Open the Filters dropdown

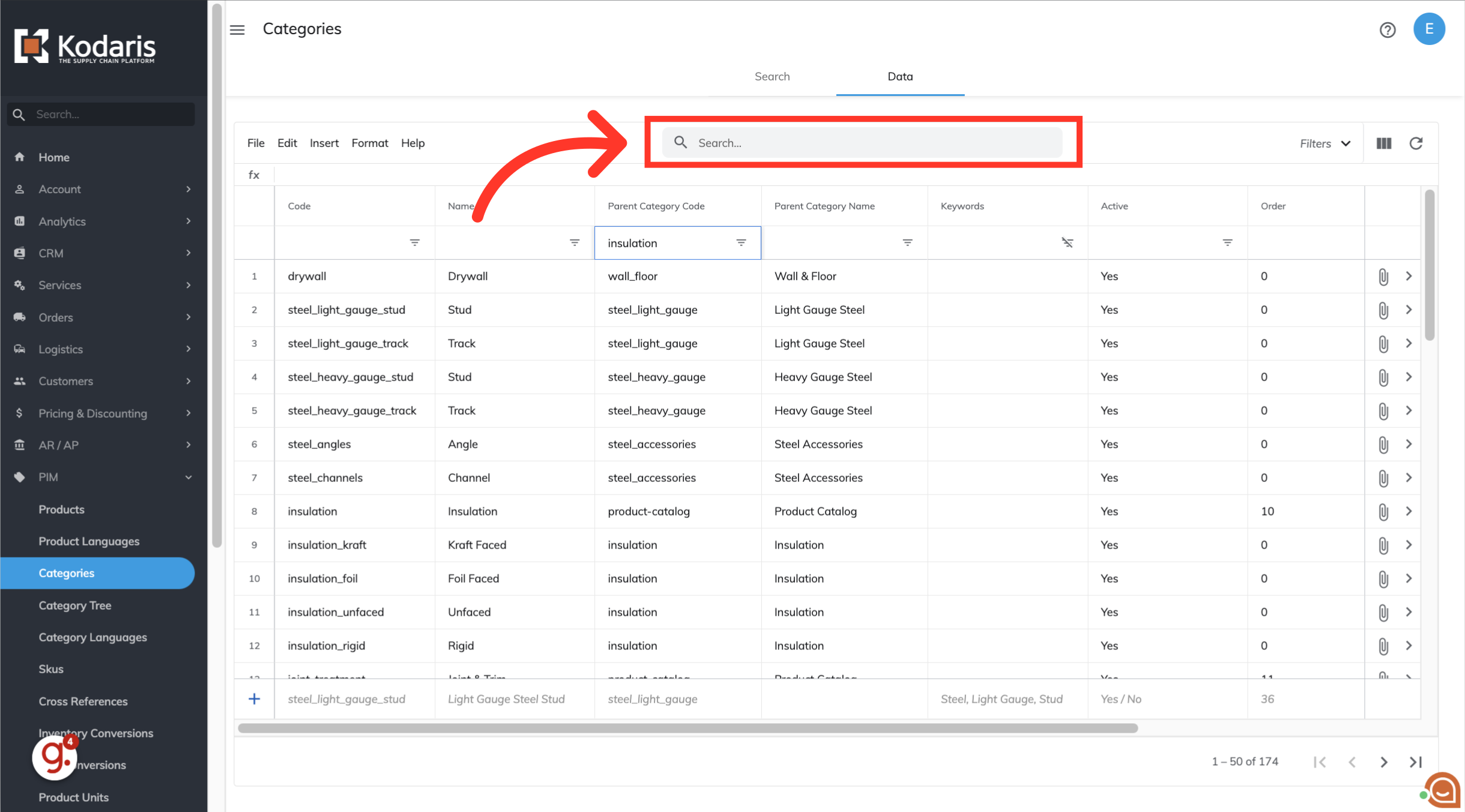coord(1325,143)
